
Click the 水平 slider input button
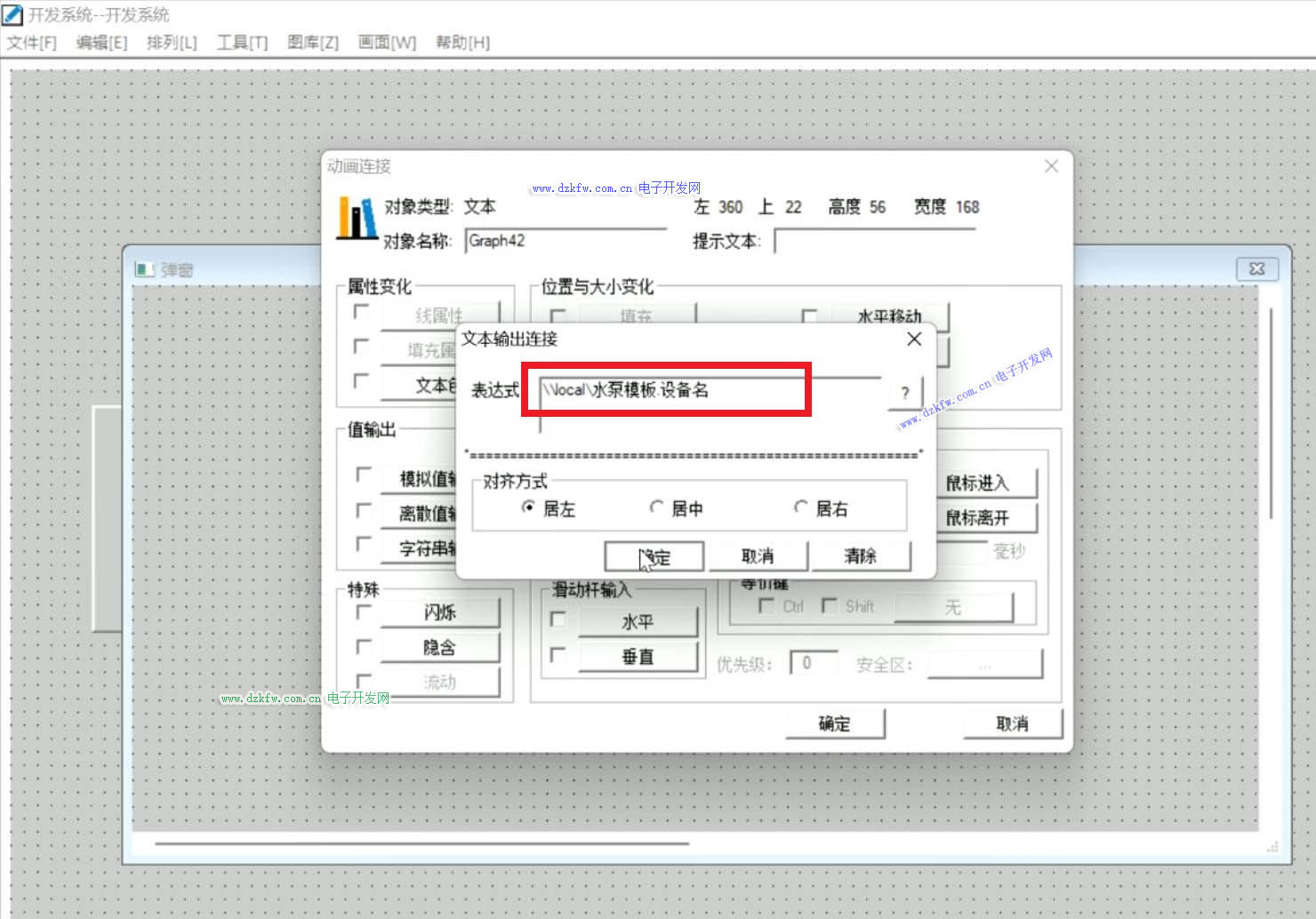[638, 622]
